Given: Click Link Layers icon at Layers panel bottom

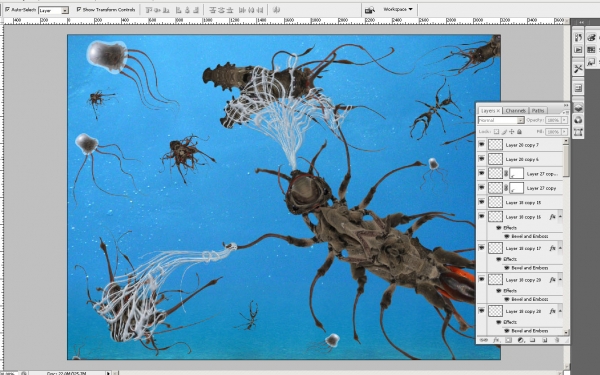Looking at the screenshot, I should point(484,340).
